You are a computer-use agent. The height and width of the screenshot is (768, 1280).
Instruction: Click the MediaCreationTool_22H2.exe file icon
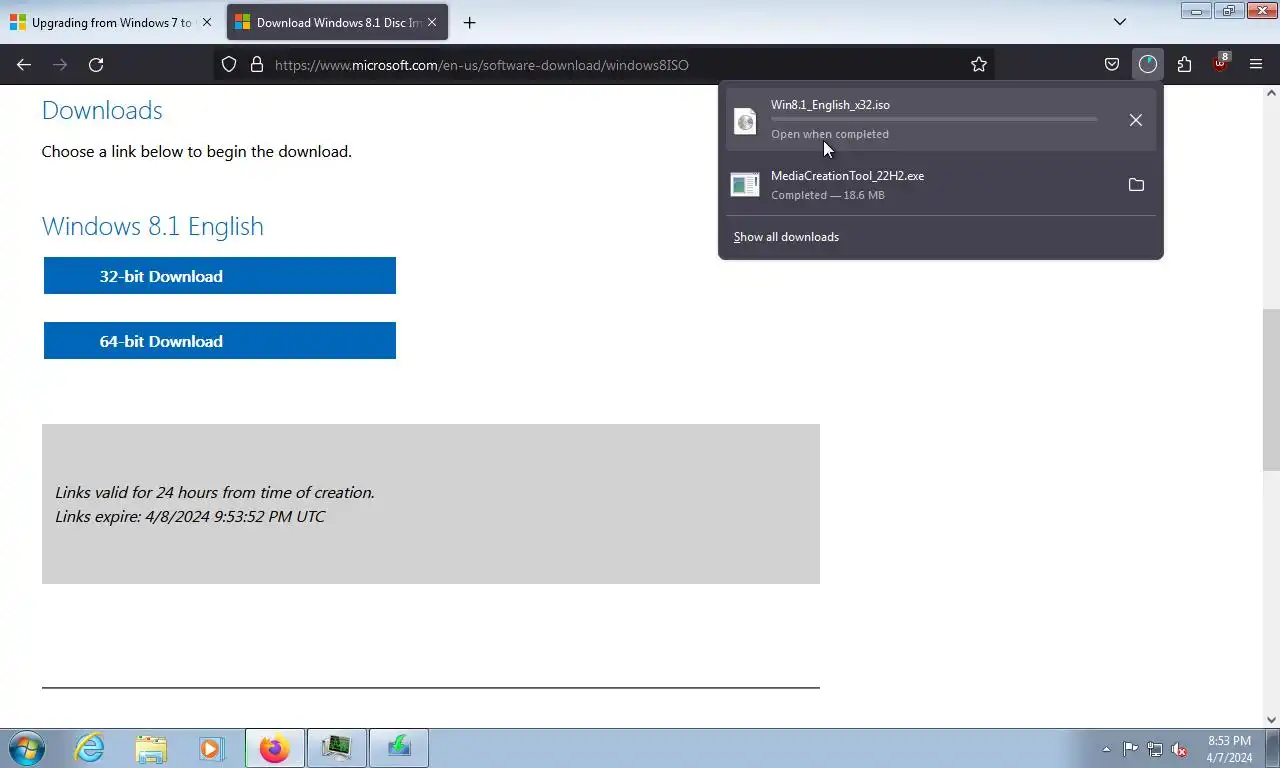(x=745, y=185)
